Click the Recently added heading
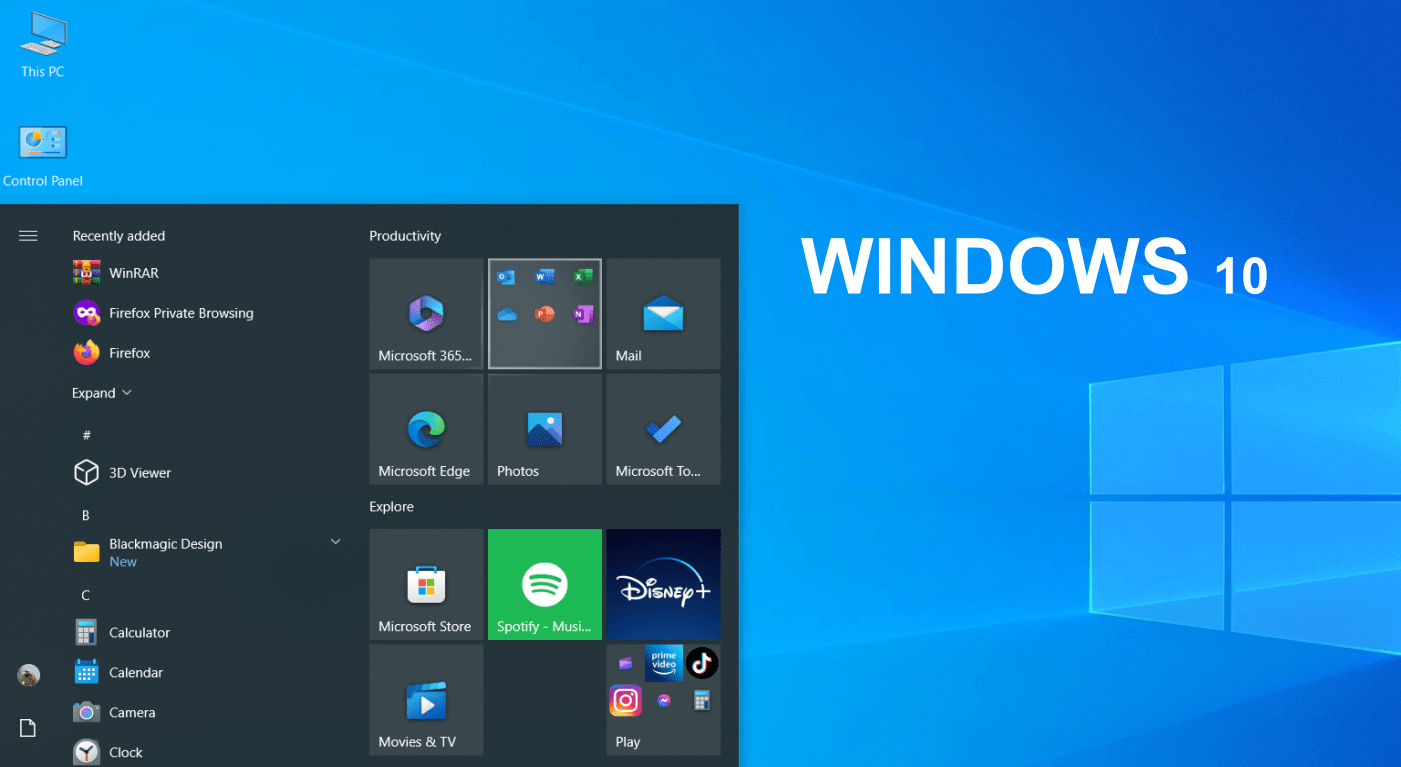The height and width of the screenshot is (767, 1401). click(119, 236)
